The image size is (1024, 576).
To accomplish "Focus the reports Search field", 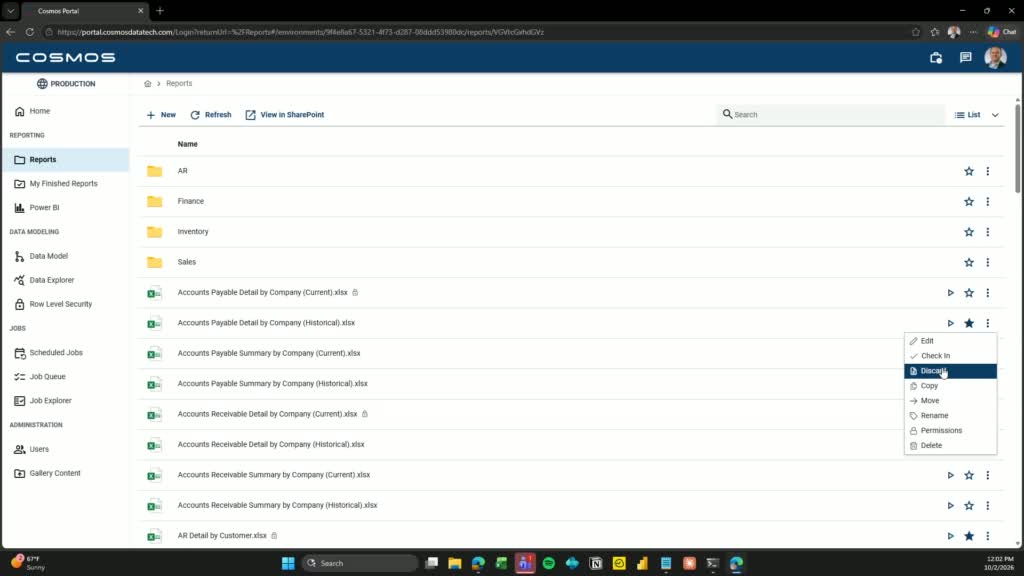I will point(831,114).
